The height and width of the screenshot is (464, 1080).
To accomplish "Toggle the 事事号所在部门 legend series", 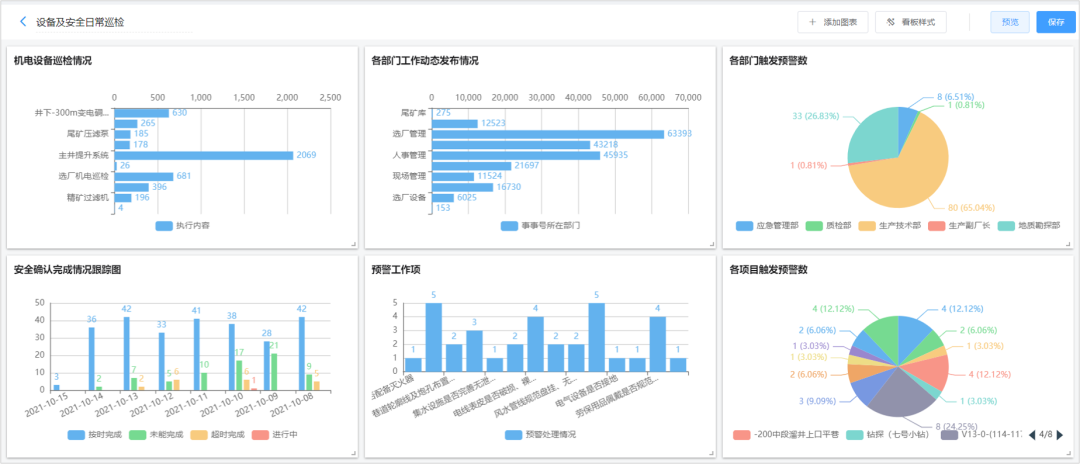I will point(540,226).
